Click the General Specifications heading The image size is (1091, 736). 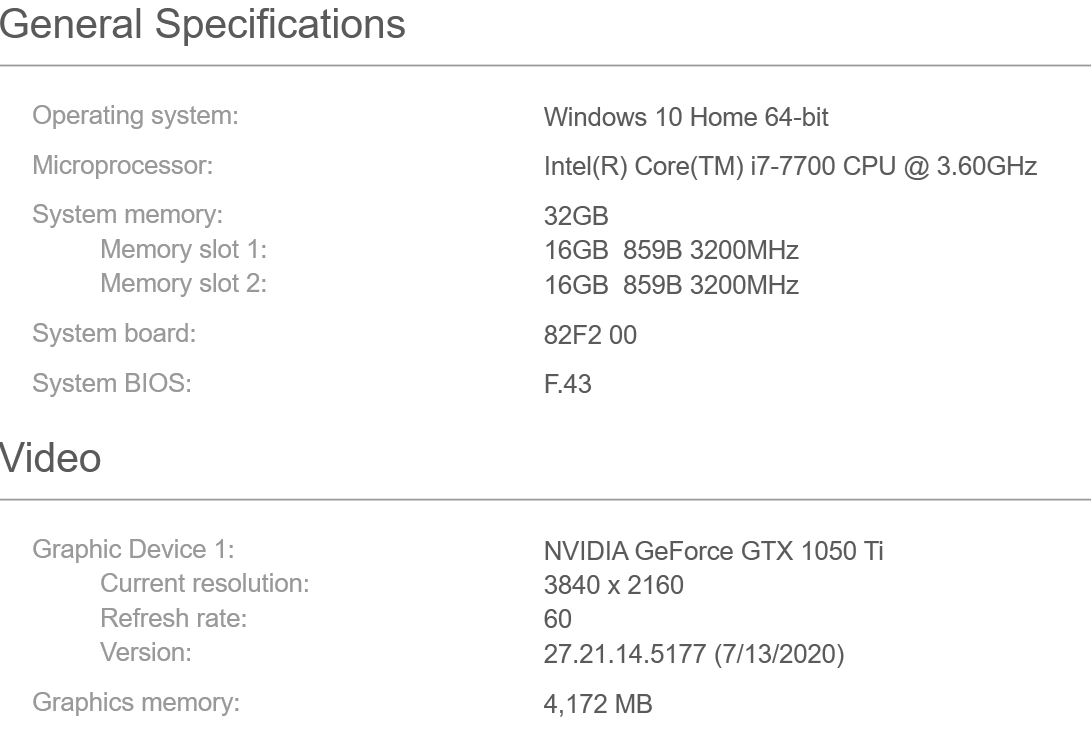click(x=202, y=26)
